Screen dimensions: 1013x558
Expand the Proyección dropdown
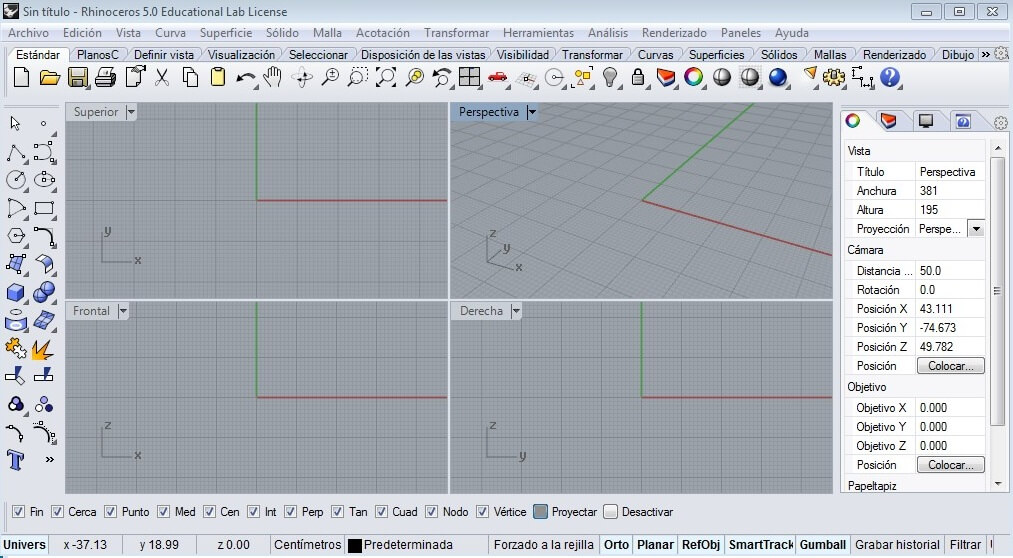coord(977,229)
